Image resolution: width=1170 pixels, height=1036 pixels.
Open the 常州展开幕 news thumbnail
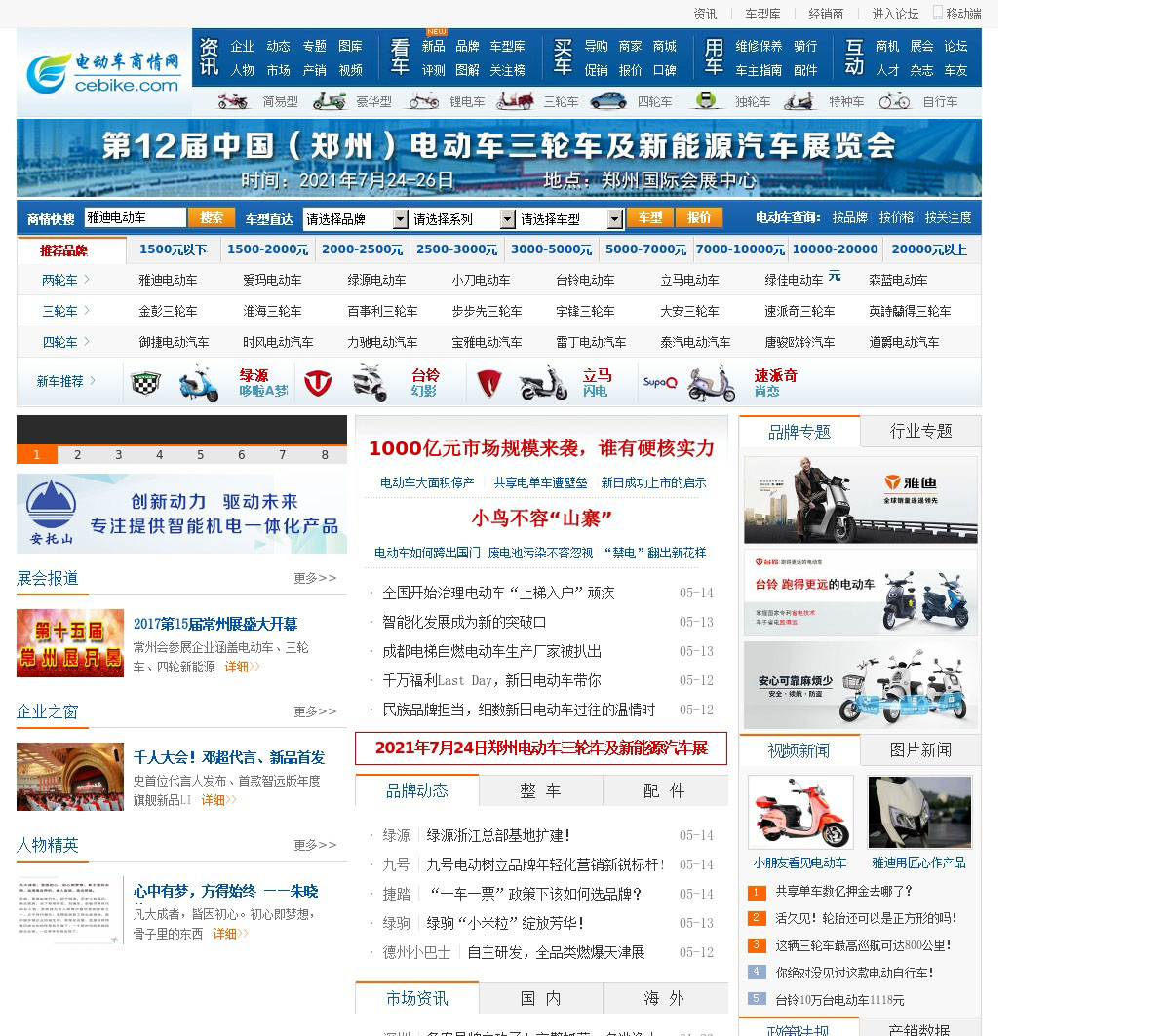coord(70,643)
